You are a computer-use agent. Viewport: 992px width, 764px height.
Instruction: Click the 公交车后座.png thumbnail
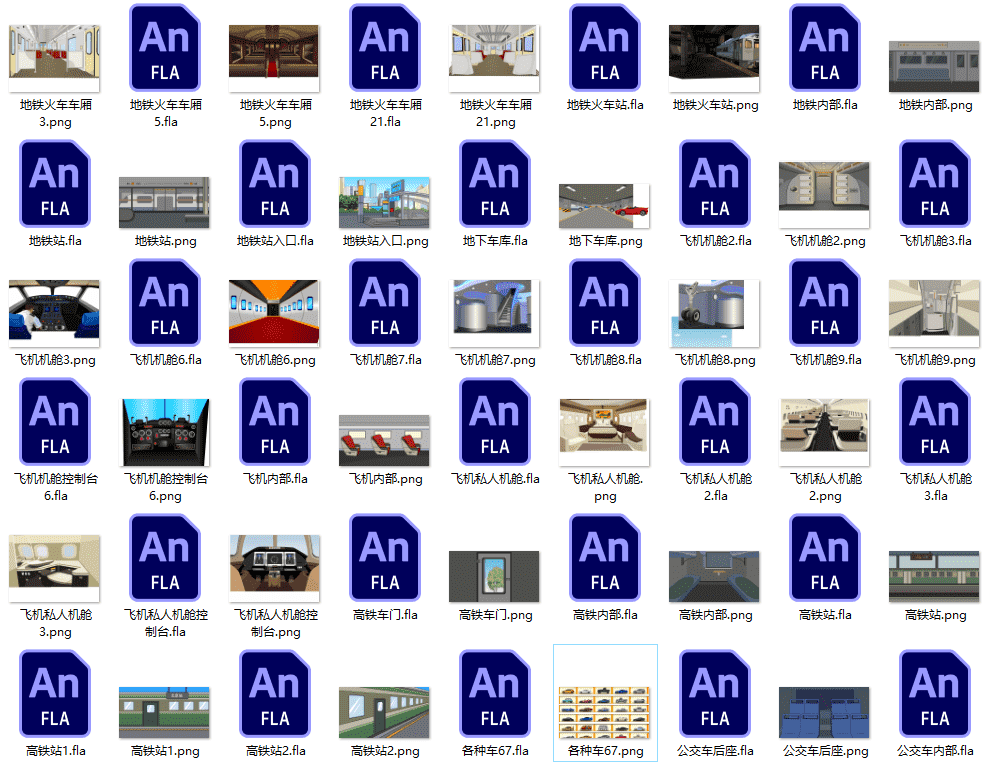(825, 712)
